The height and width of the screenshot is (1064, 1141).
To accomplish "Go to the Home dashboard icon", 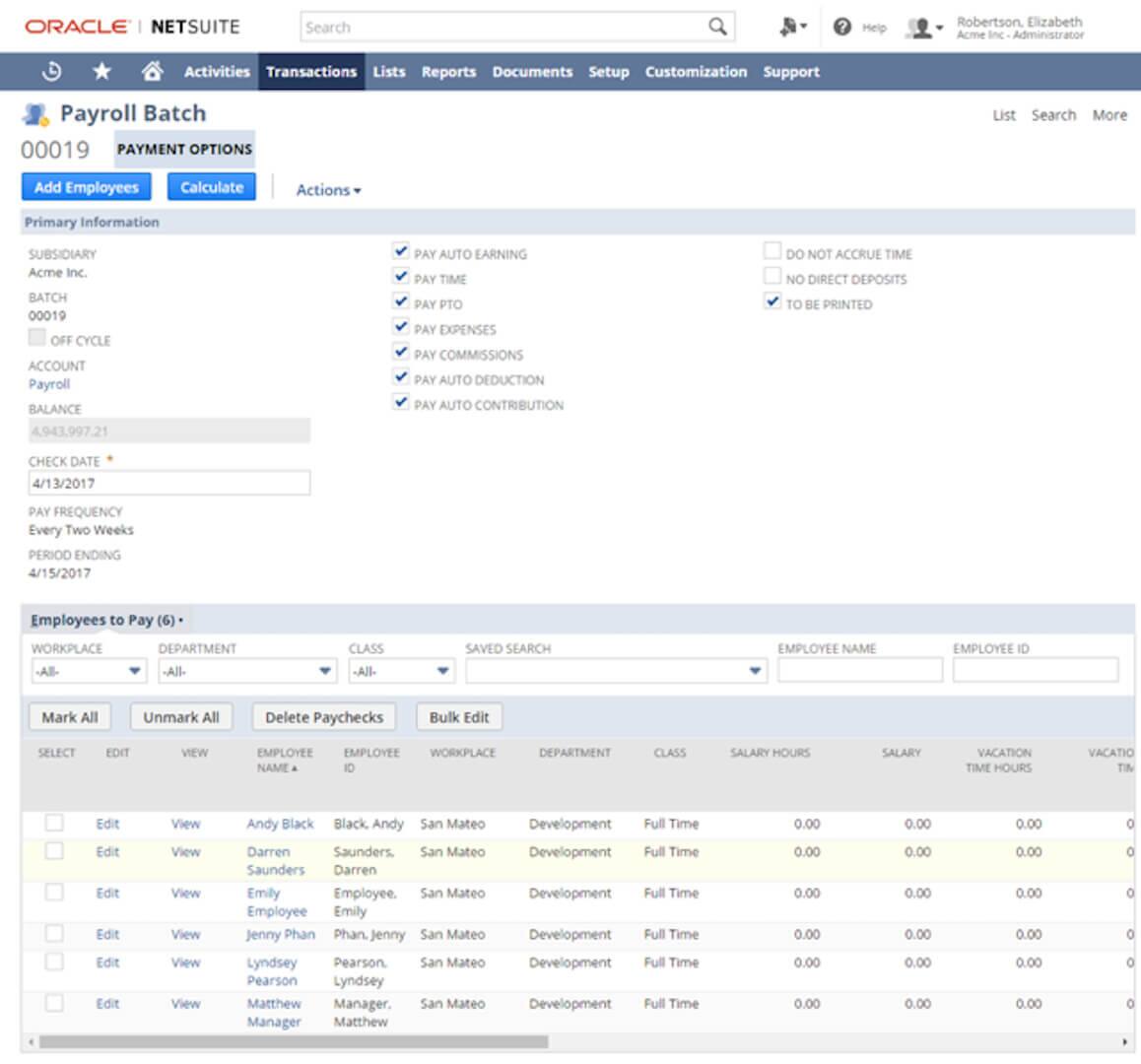I will tap(152, 71).
